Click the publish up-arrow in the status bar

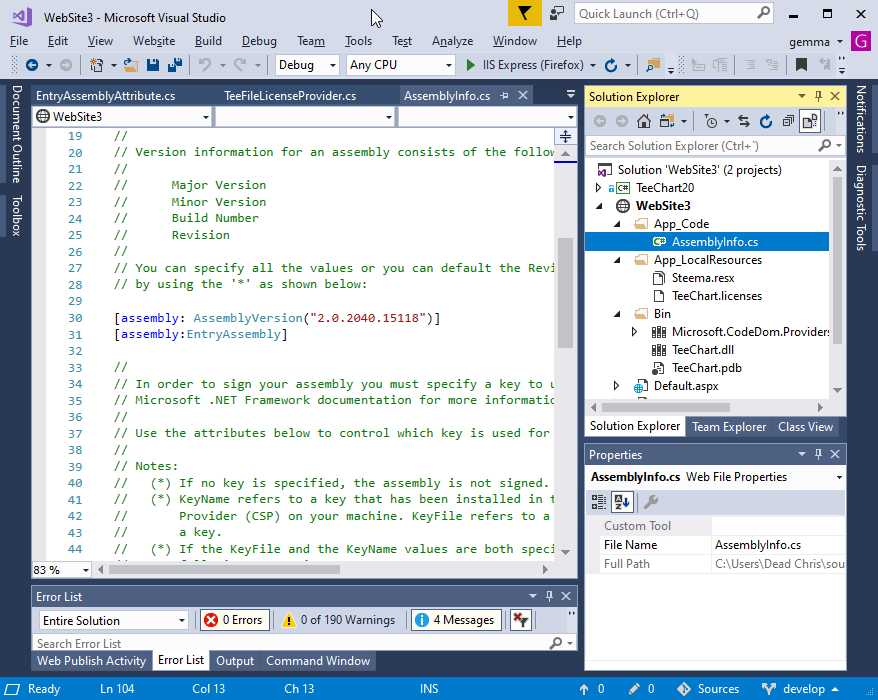[x=584, y=689]
